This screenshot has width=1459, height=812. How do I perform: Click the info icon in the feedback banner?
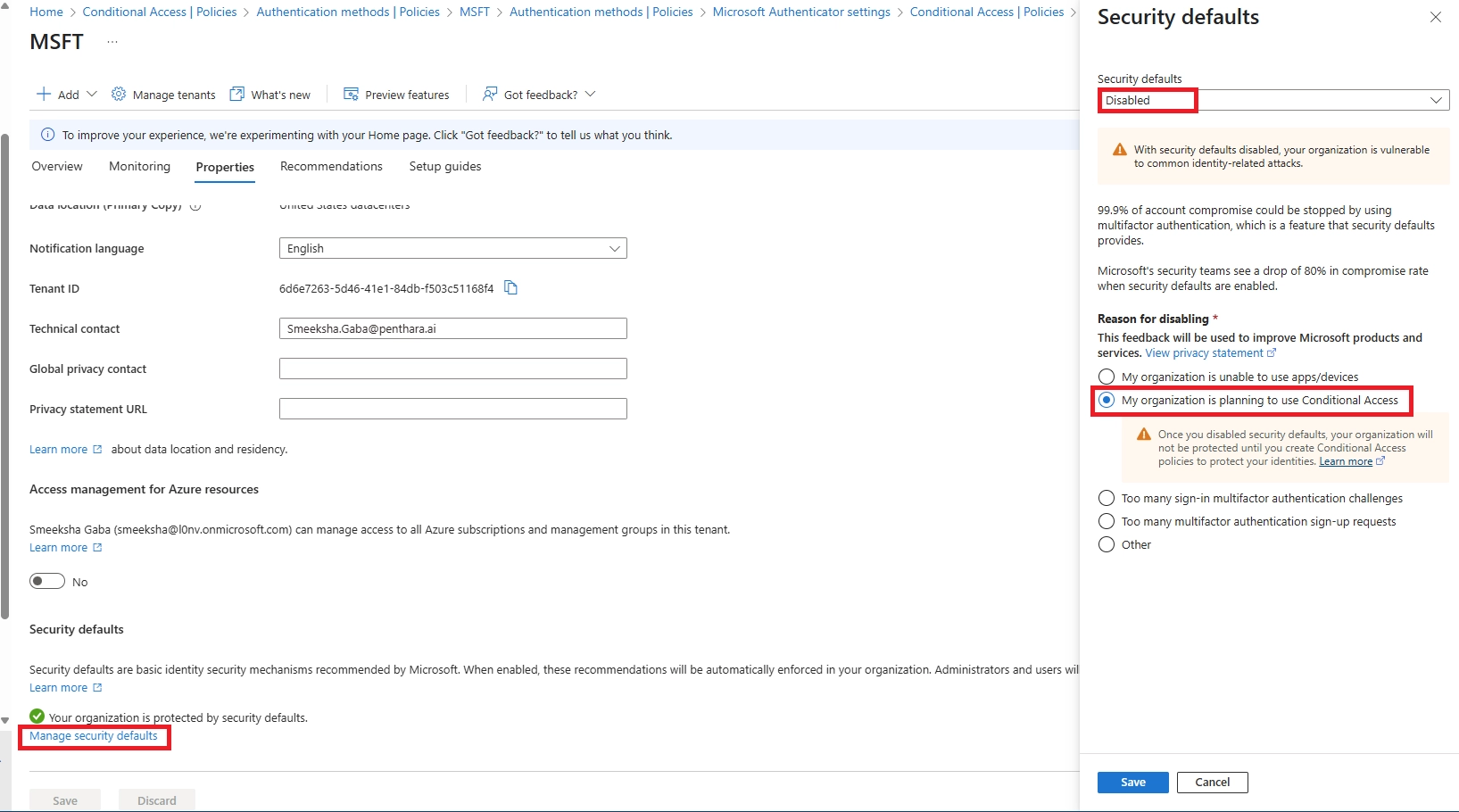(48, 135)
